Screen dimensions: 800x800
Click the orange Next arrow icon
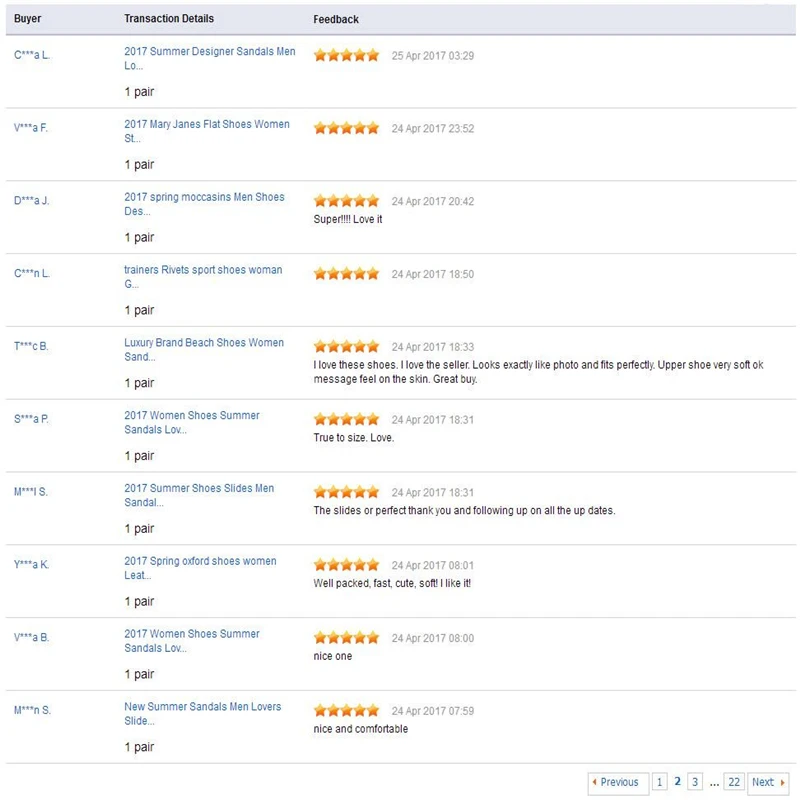(x=782, y=782)
